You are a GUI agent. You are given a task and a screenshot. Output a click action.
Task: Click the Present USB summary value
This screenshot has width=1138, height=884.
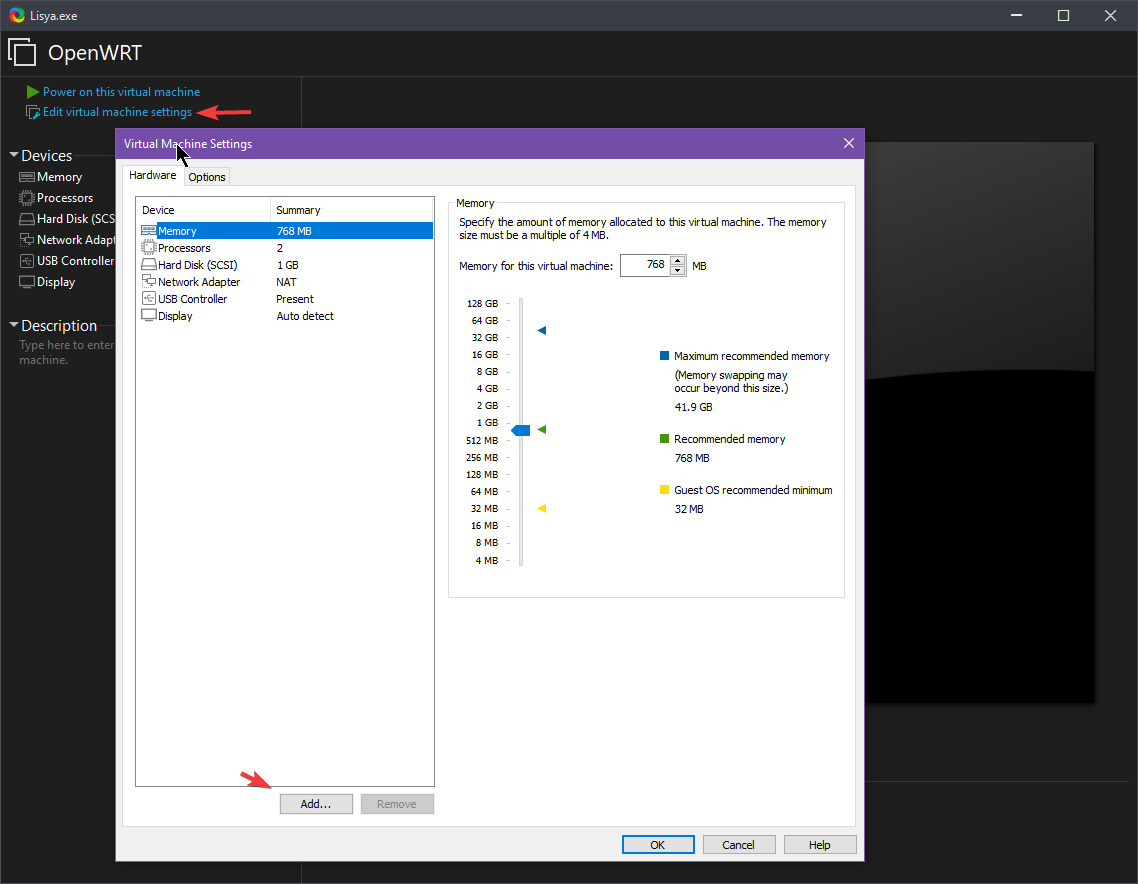tap(295, 299)
